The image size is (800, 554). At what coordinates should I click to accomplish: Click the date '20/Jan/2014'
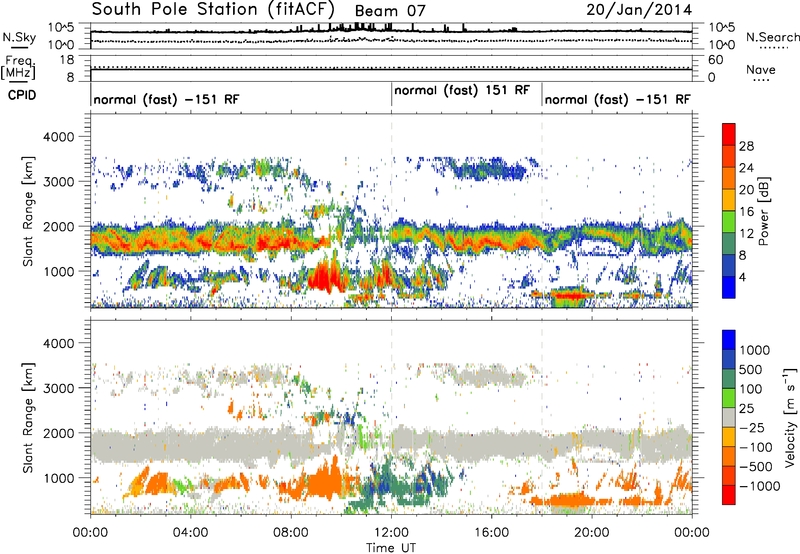click(x=639, y=10)
